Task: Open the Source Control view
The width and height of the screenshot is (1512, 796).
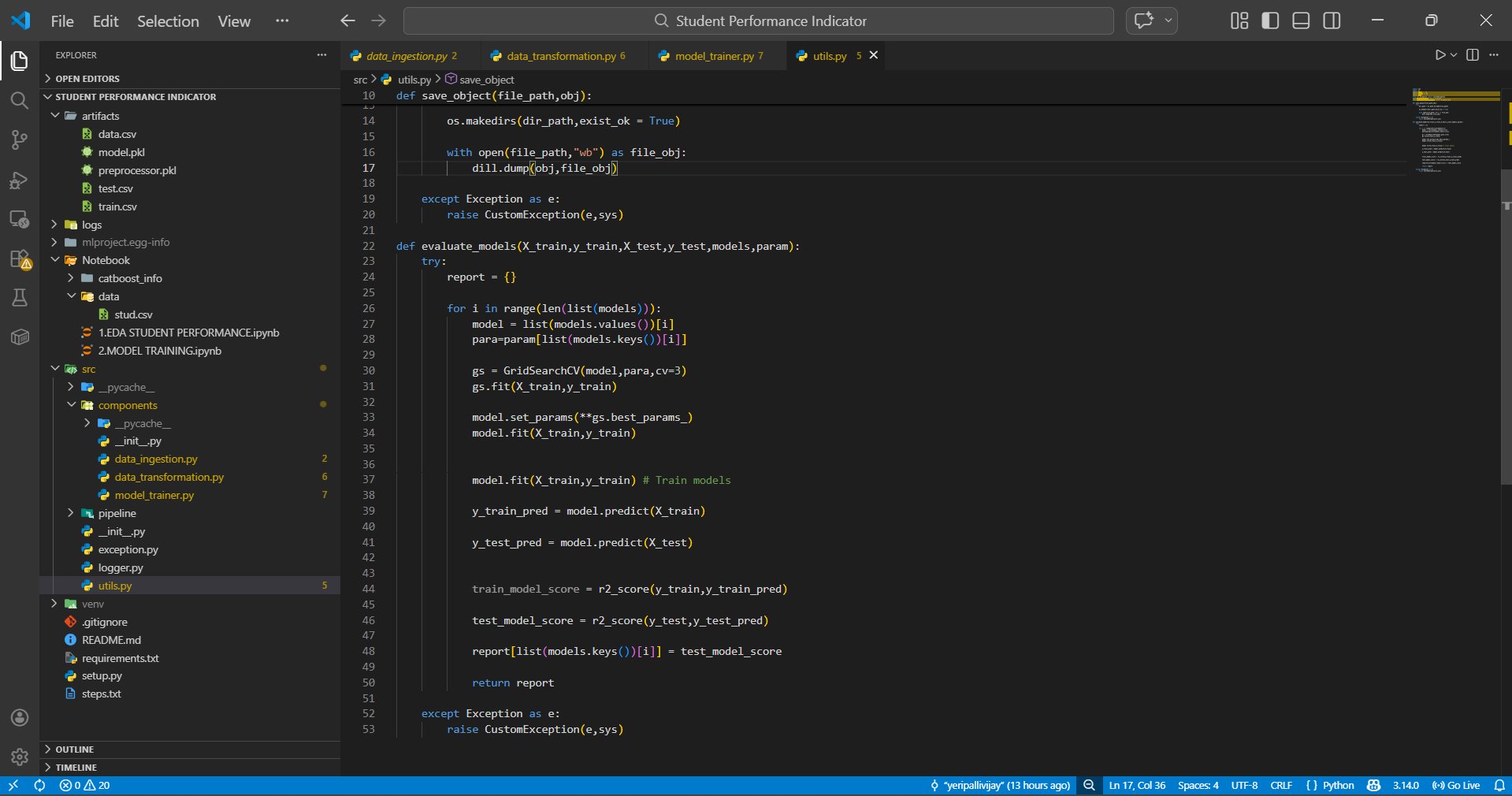Action: coord(20,140)
